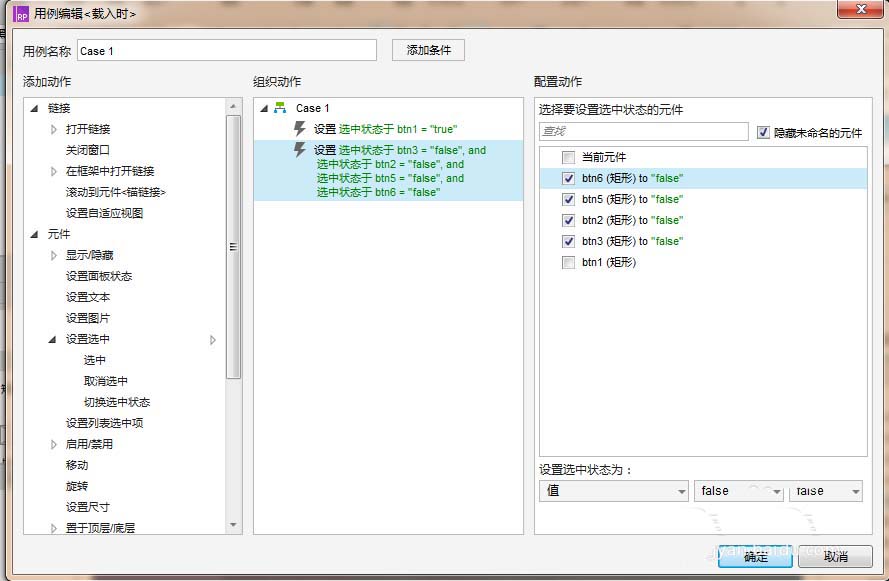Click the 添加条件 button
This screenshot has height=581, width=889.
(429, 50)
